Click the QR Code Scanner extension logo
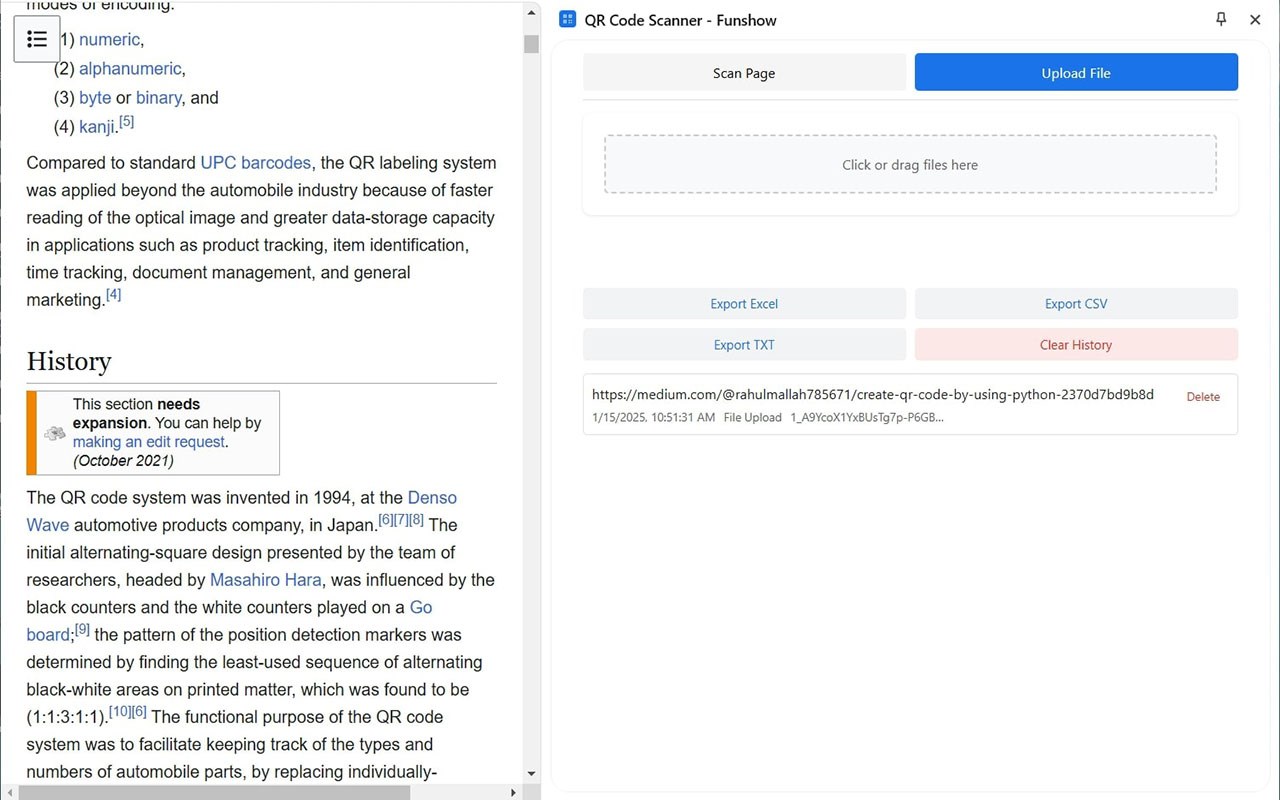 pyautogui.click(x=568, y=19)
